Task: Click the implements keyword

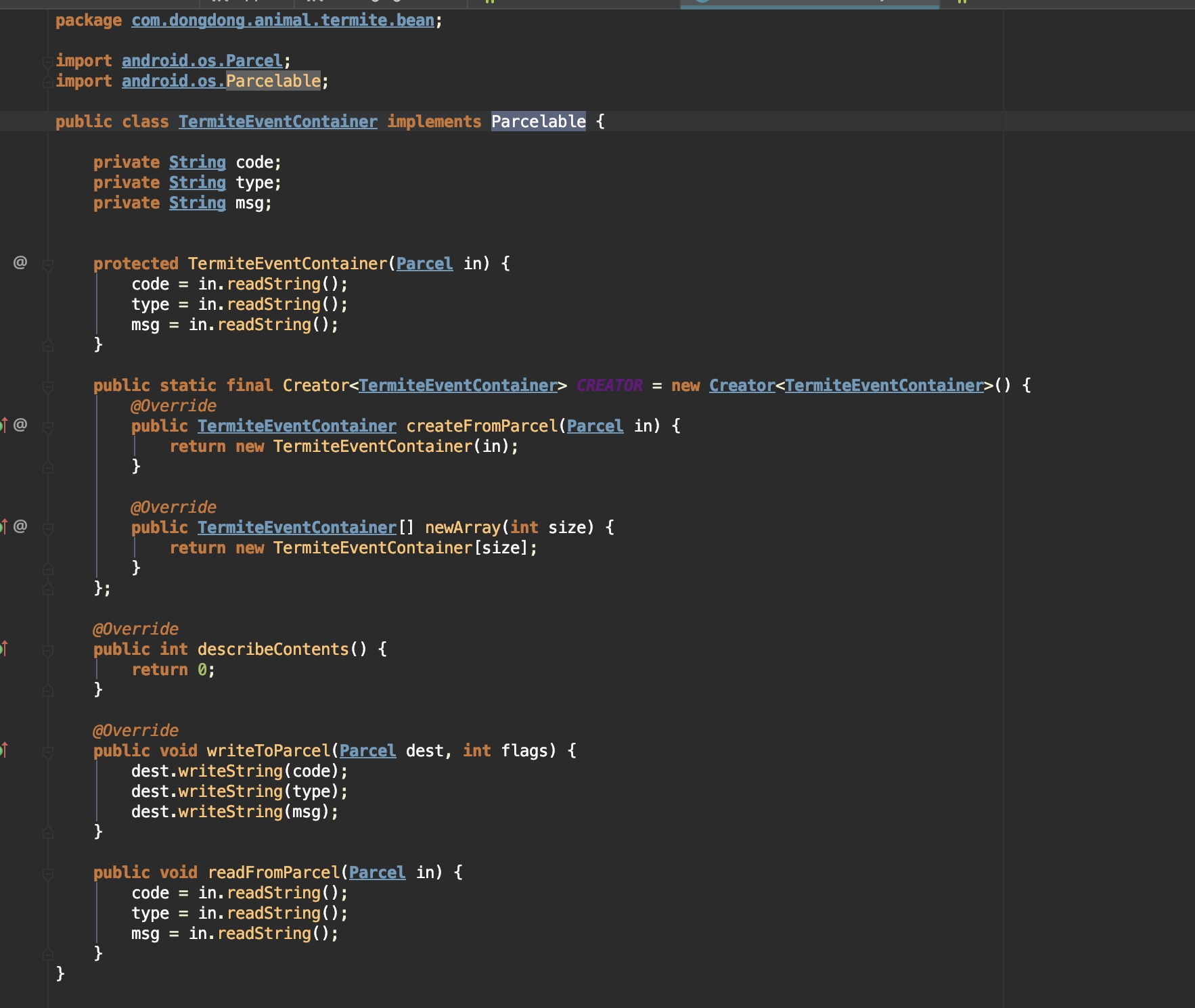Action: tap(434, 122)
